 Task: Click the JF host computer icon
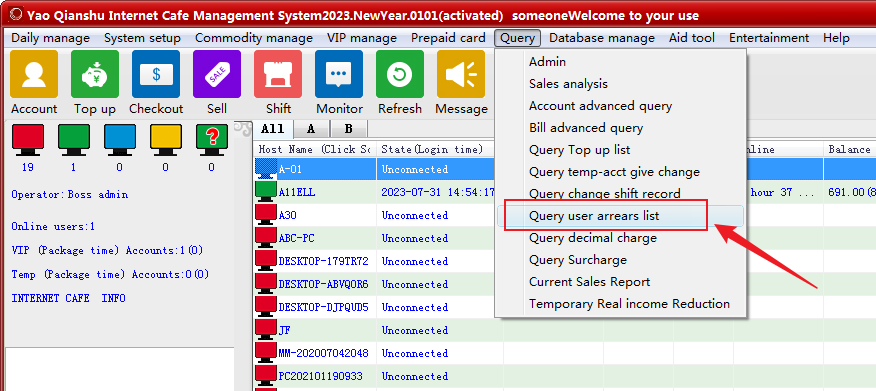(x=266, y=330)
